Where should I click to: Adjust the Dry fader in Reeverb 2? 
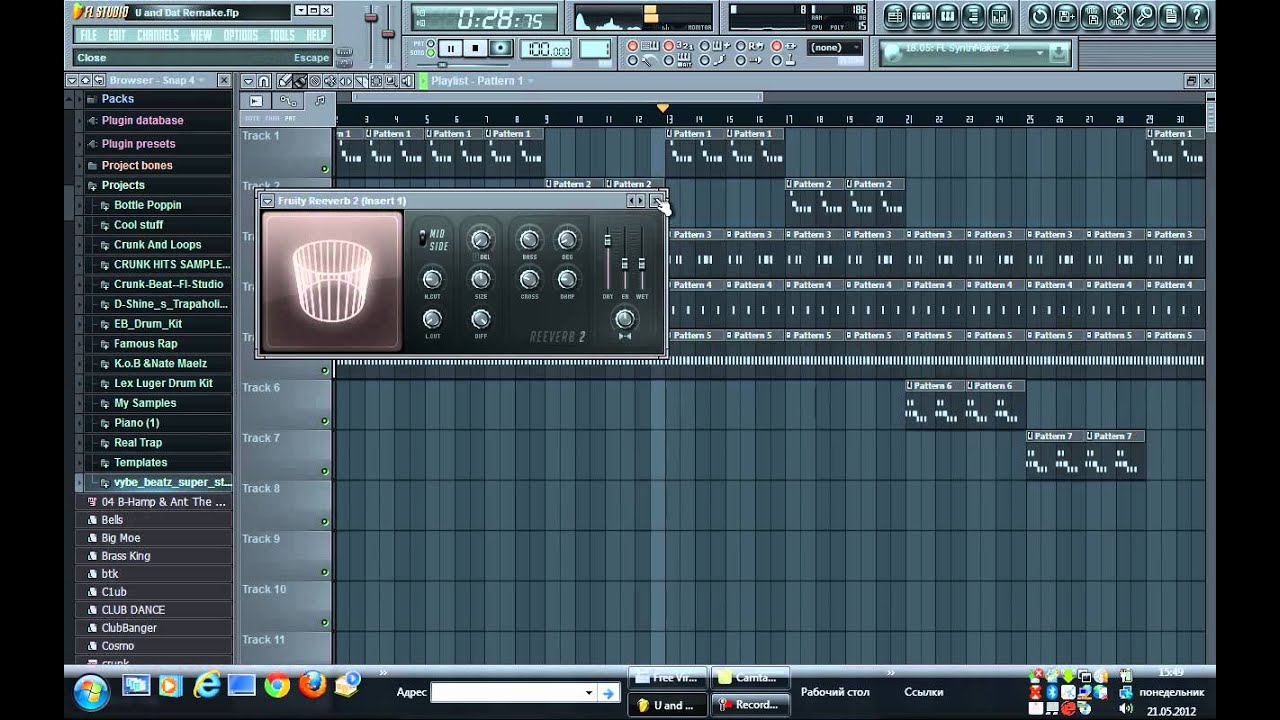(x=608, y=240)
